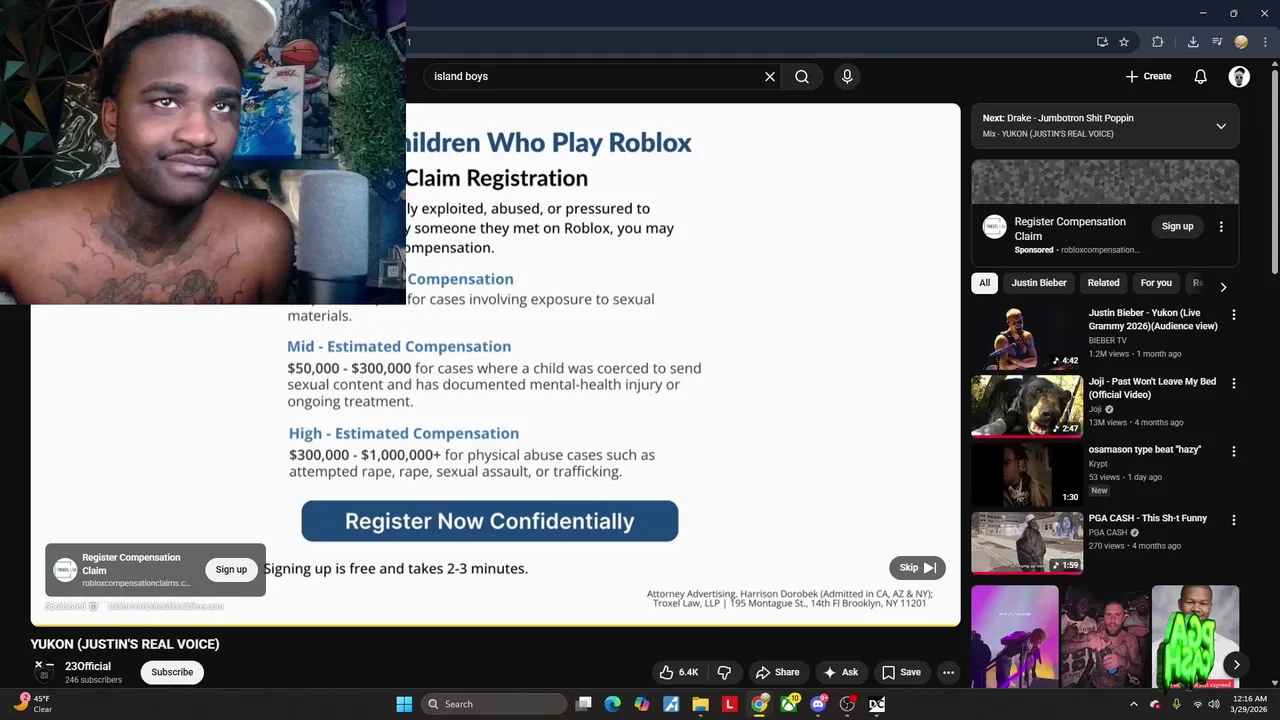
Task: Open PGA CASH This Sh-t Funny thumbnail
Action: click(x=1027, y=544)
